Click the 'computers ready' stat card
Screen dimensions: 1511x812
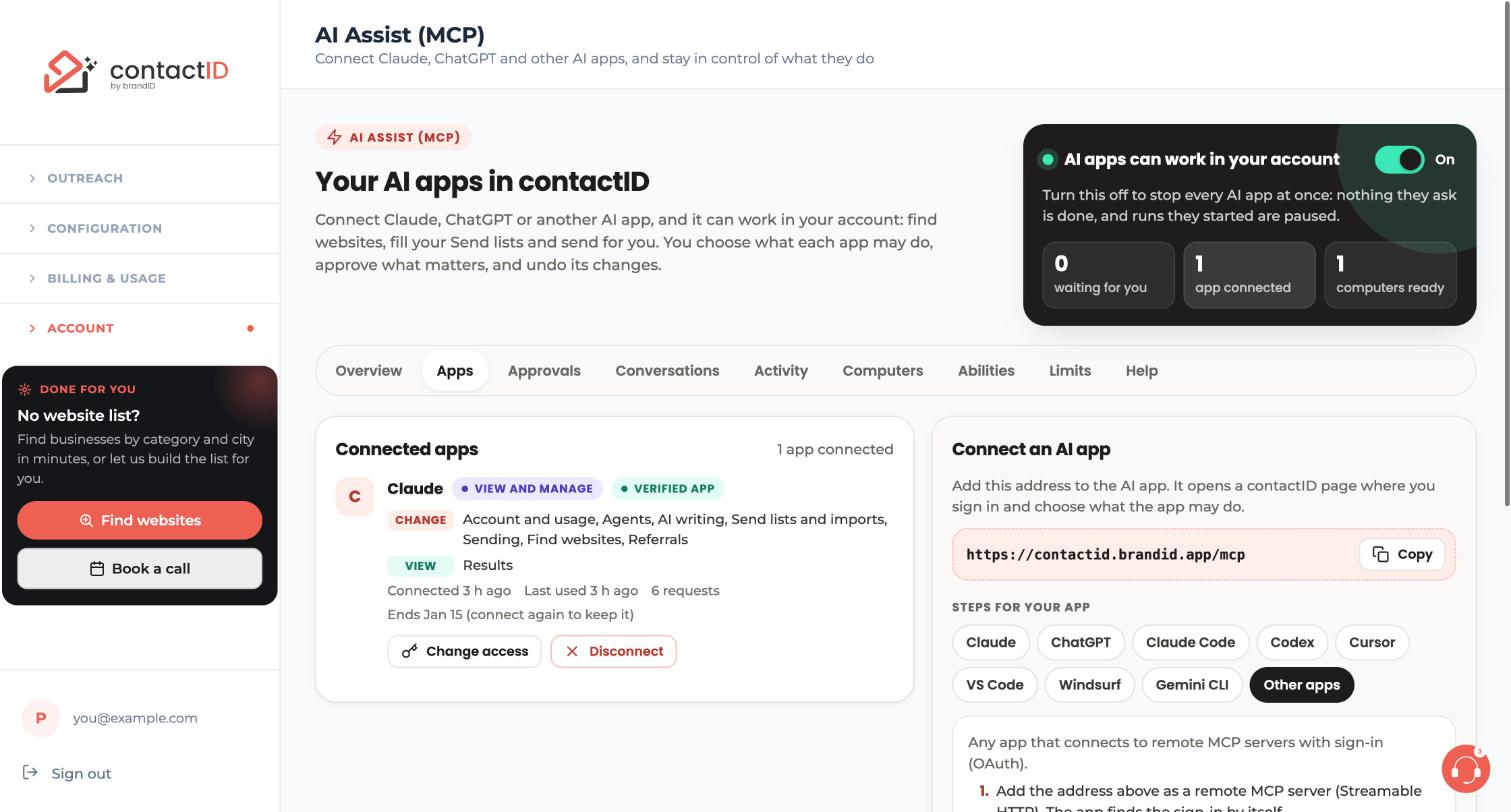point(1390,275)
